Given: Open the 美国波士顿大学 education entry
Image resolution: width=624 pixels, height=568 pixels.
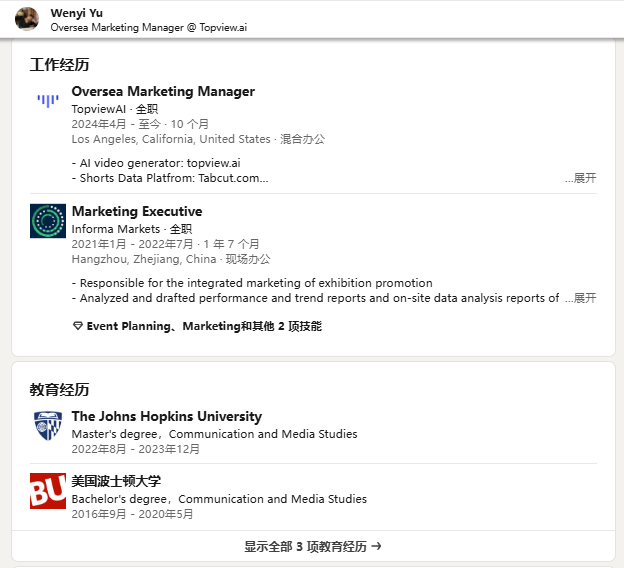Looking at the screenshot, I should (x=116, y=481).
